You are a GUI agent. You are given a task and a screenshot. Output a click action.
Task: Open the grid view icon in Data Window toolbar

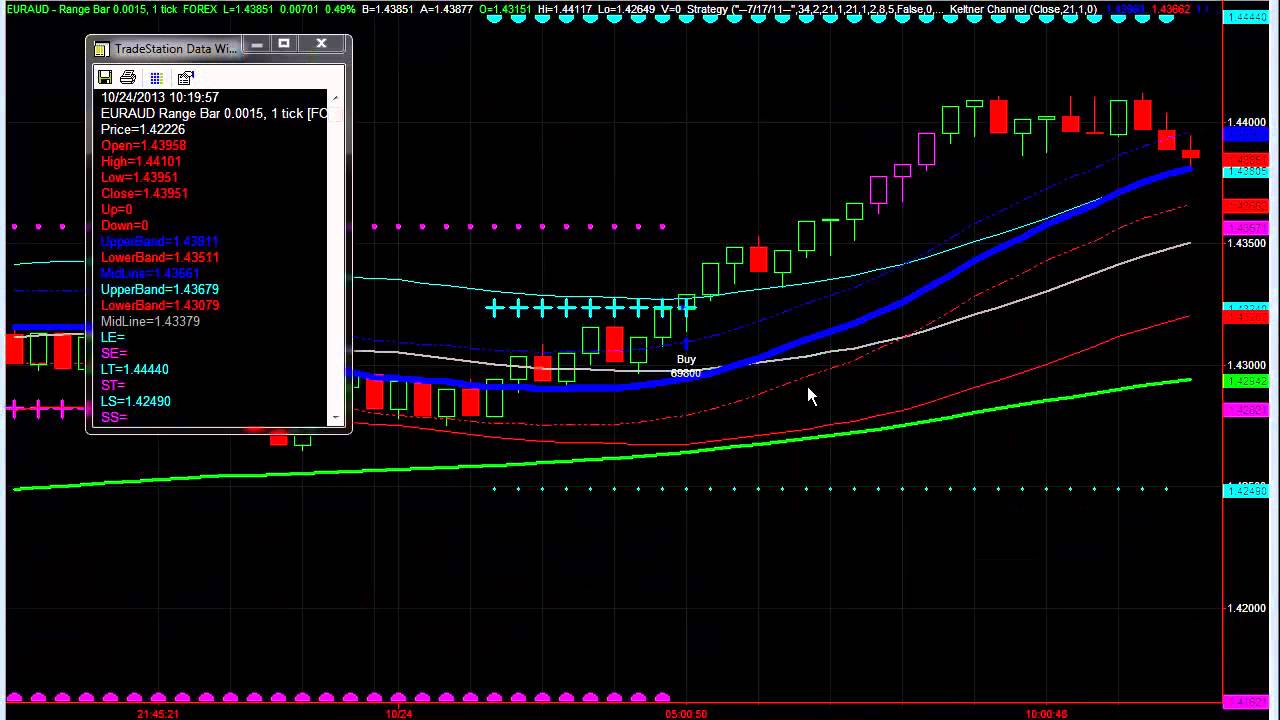[156, 77]
